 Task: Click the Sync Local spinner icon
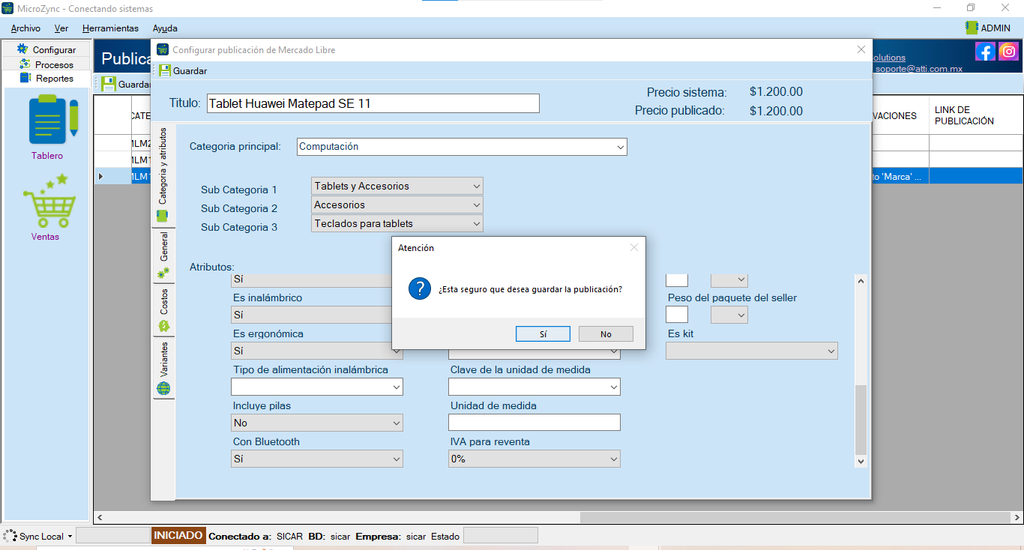click(10, 536)
